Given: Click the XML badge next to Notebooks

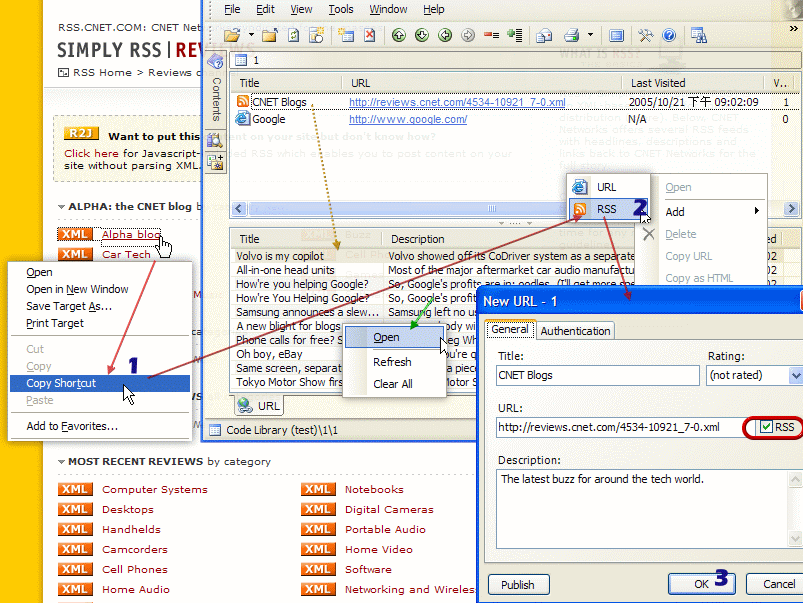Looking at the screenshot, I should pyautogui.click(x=318, y=489).
